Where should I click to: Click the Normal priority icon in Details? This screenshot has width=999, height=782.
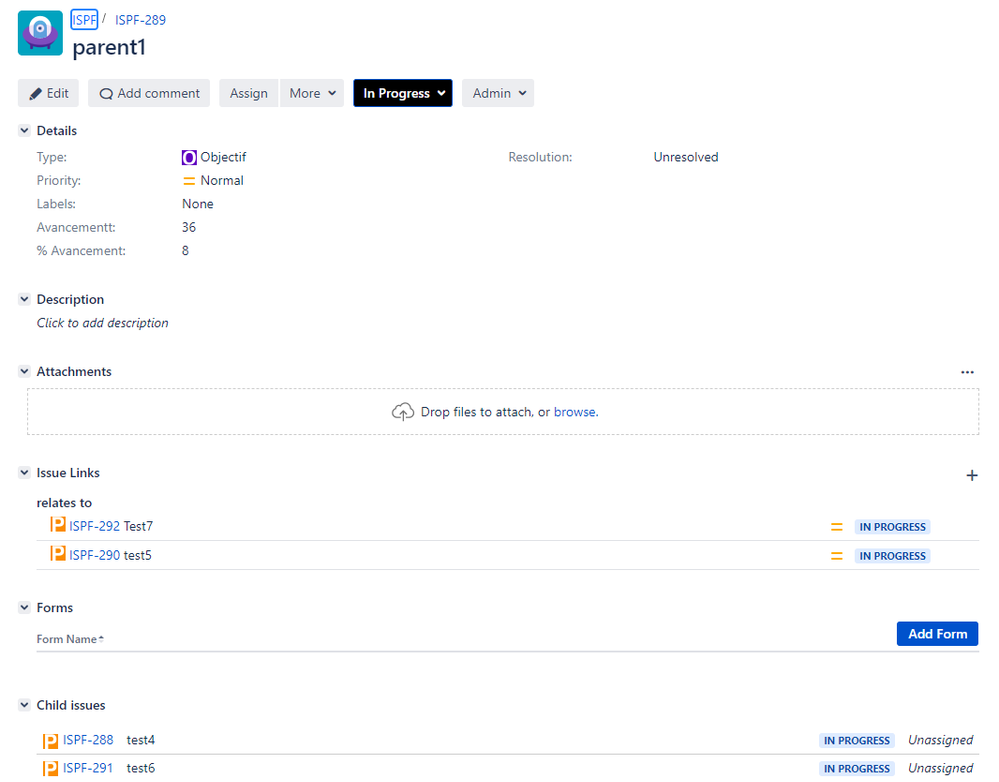click(x=189, y=181)
